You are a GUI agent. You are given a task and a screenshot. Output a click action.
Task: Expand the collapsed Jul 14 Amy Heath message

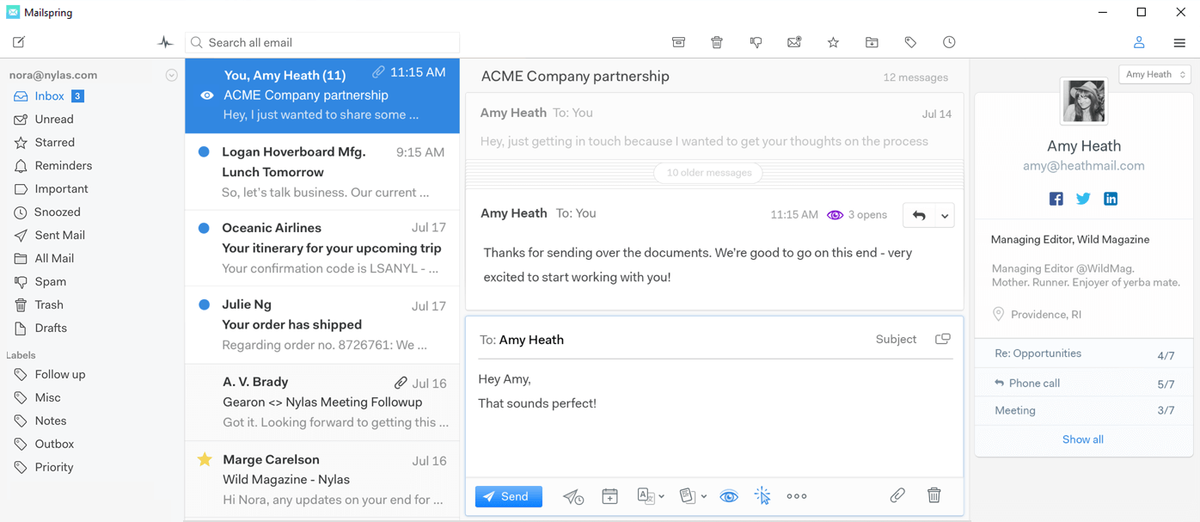715,126
